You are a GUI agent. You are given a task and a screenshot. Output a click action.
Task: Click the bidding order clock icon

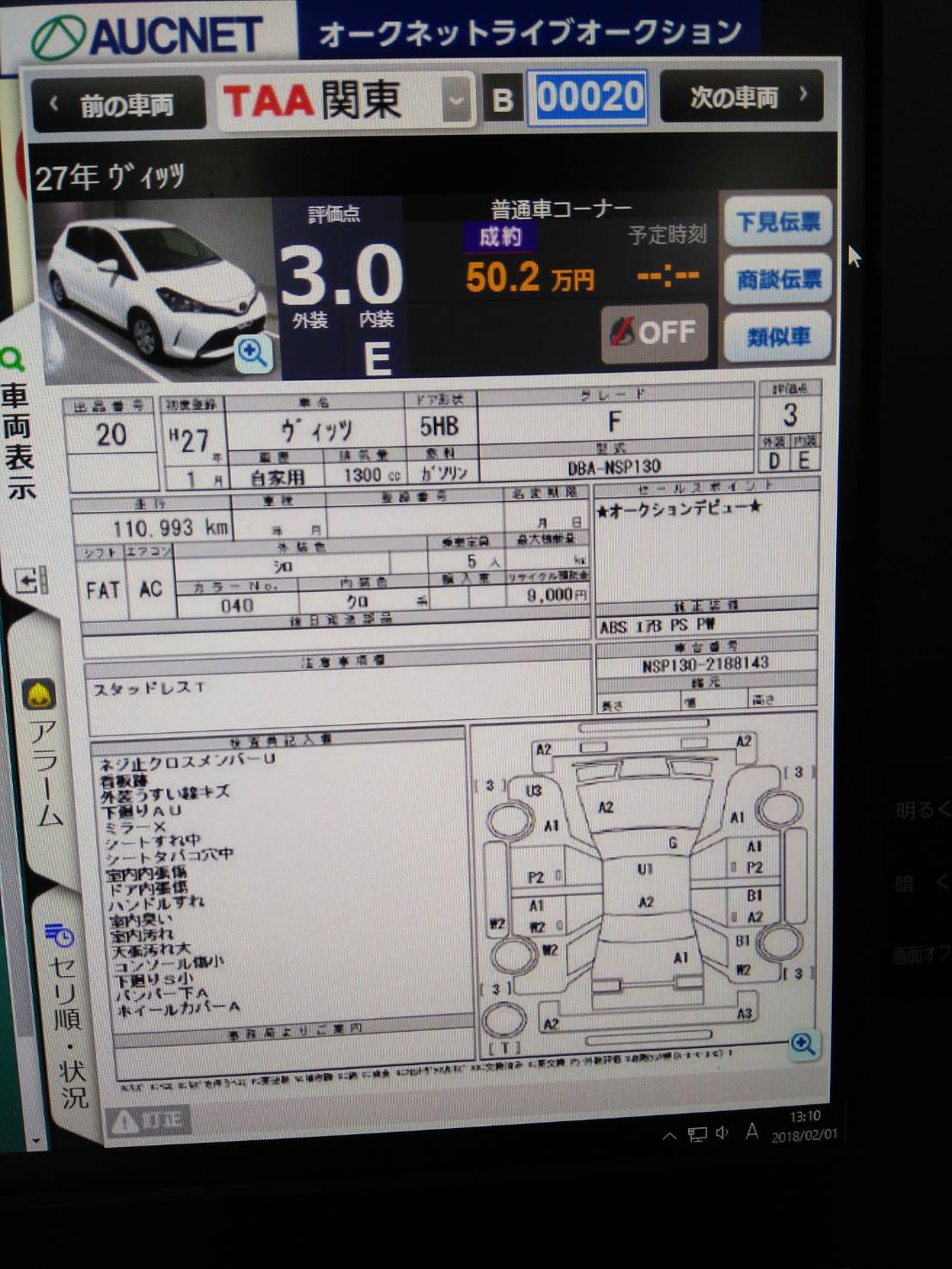point(58,933)
